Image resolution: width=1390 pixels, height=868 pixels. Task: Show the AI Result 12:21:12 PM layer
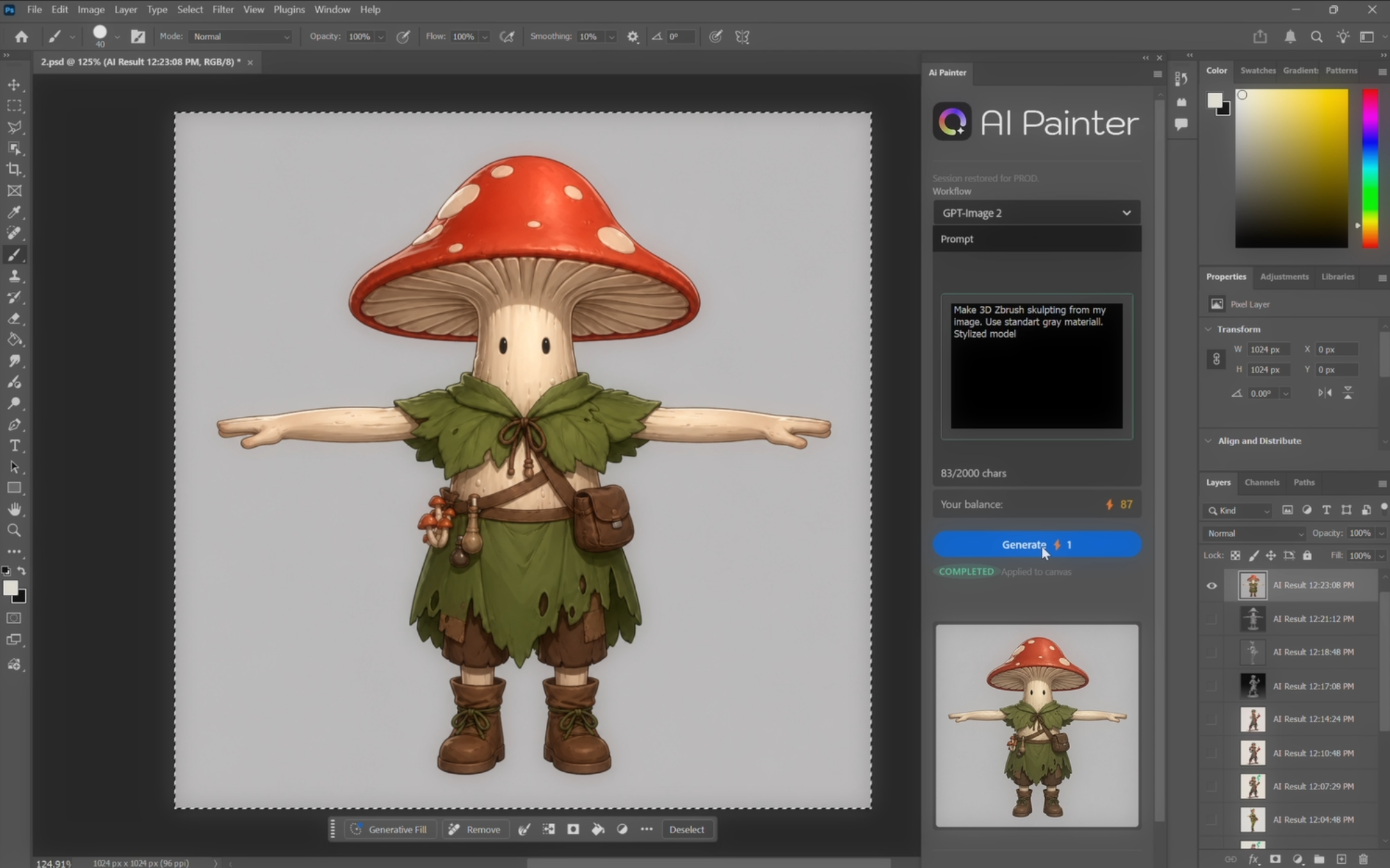tap(1211, 619)
